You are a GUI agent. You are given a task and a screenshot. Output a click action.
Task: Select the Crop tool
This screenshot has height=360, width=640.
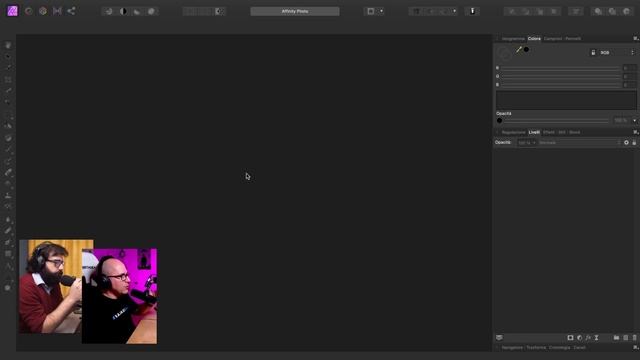click(x=8, y=80)
